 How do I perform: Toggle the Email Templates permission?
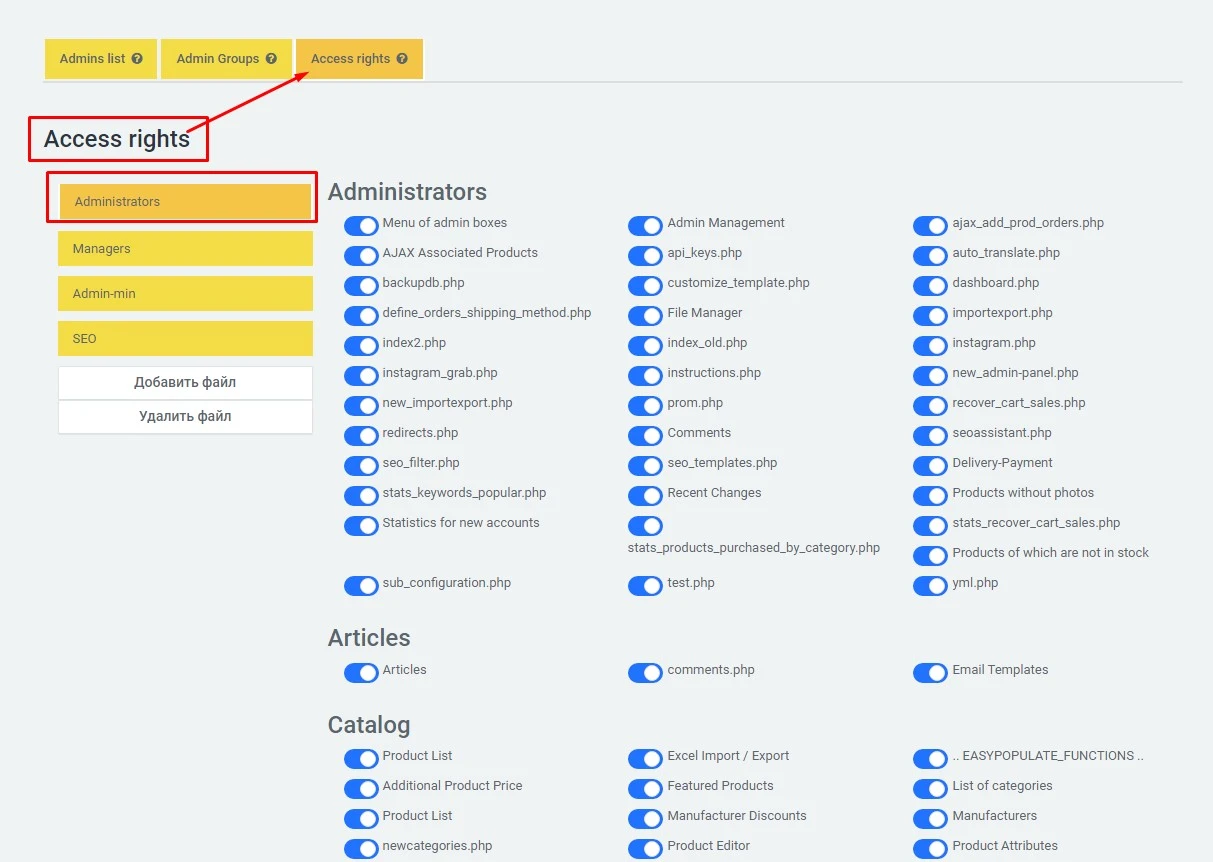tap(930, 672)
